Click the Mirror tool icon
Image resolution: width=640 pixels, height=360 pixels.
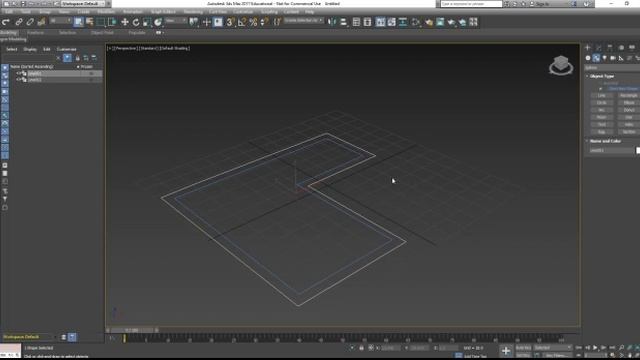tap(332, 22)
